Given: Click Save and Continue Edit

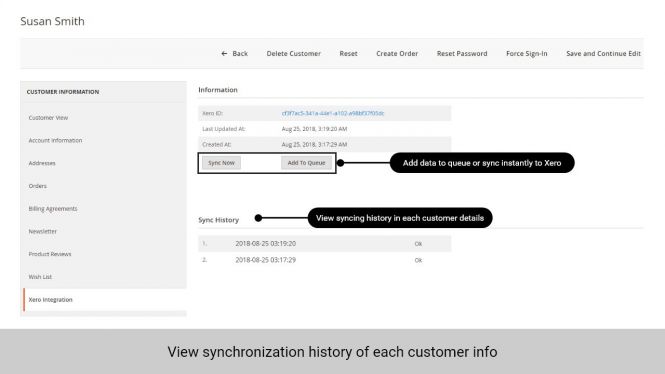Looking at the screenshot, I should point(604,53).
